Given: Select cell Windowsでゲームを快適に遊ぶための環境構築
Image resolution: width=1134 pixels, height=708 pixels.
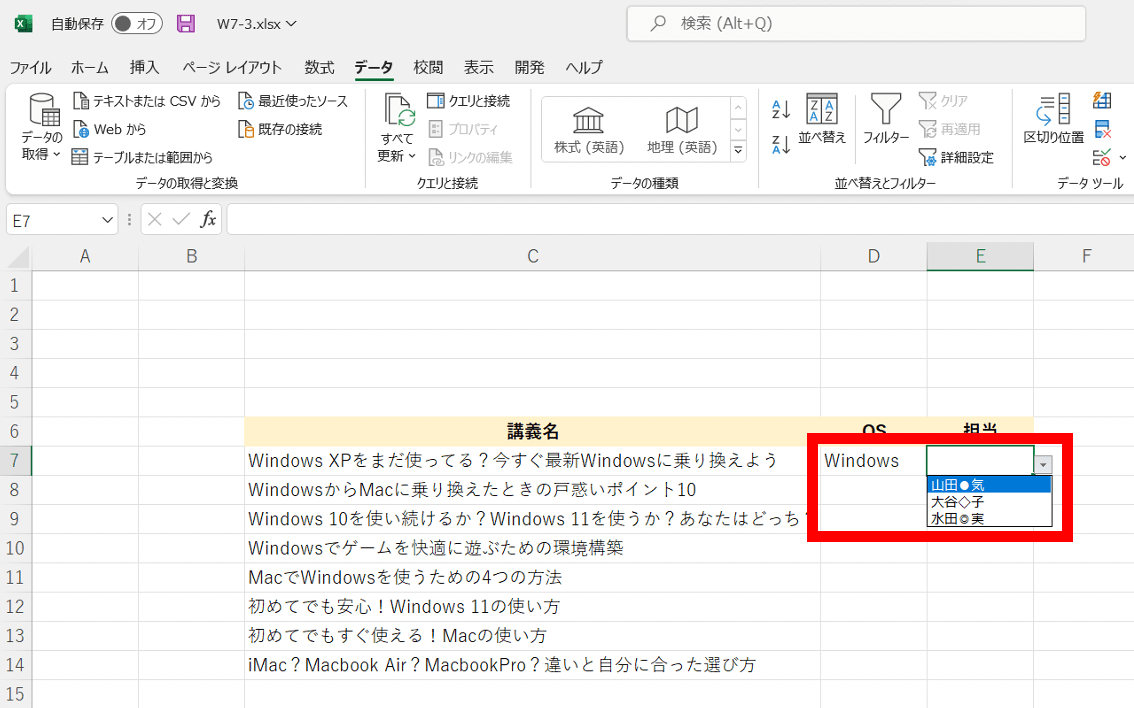Looking at the screenshot, I should click(x=532, y=548).
